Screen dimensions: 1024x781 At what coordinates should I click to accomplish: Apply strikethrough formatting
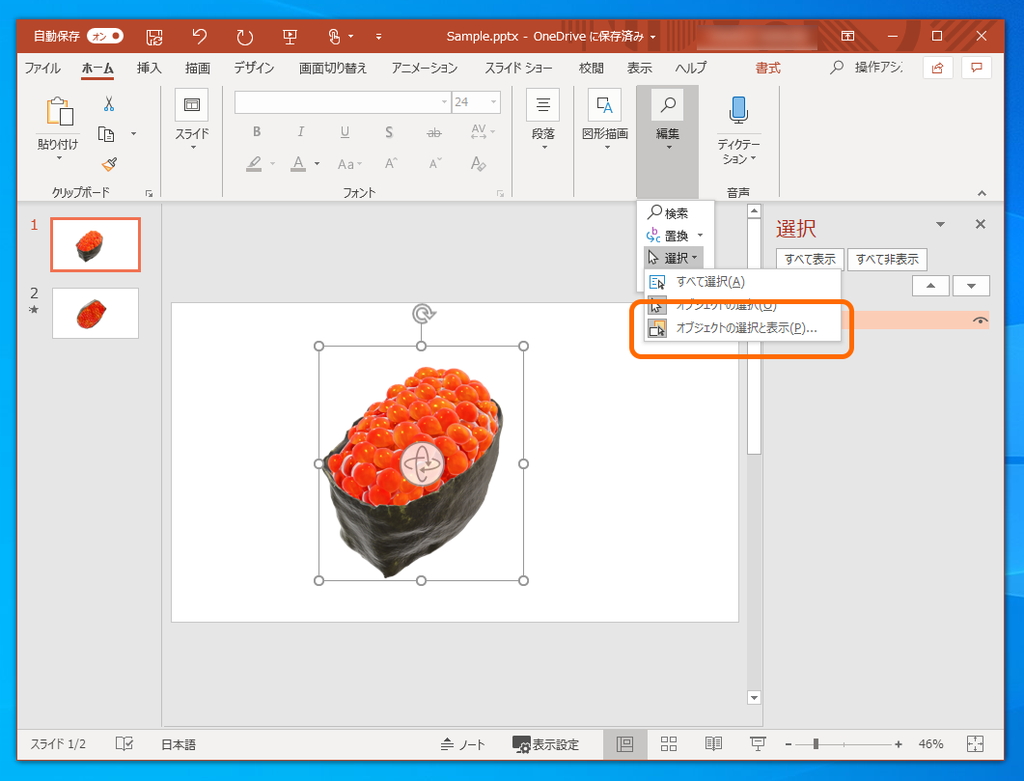pos(434,133)
